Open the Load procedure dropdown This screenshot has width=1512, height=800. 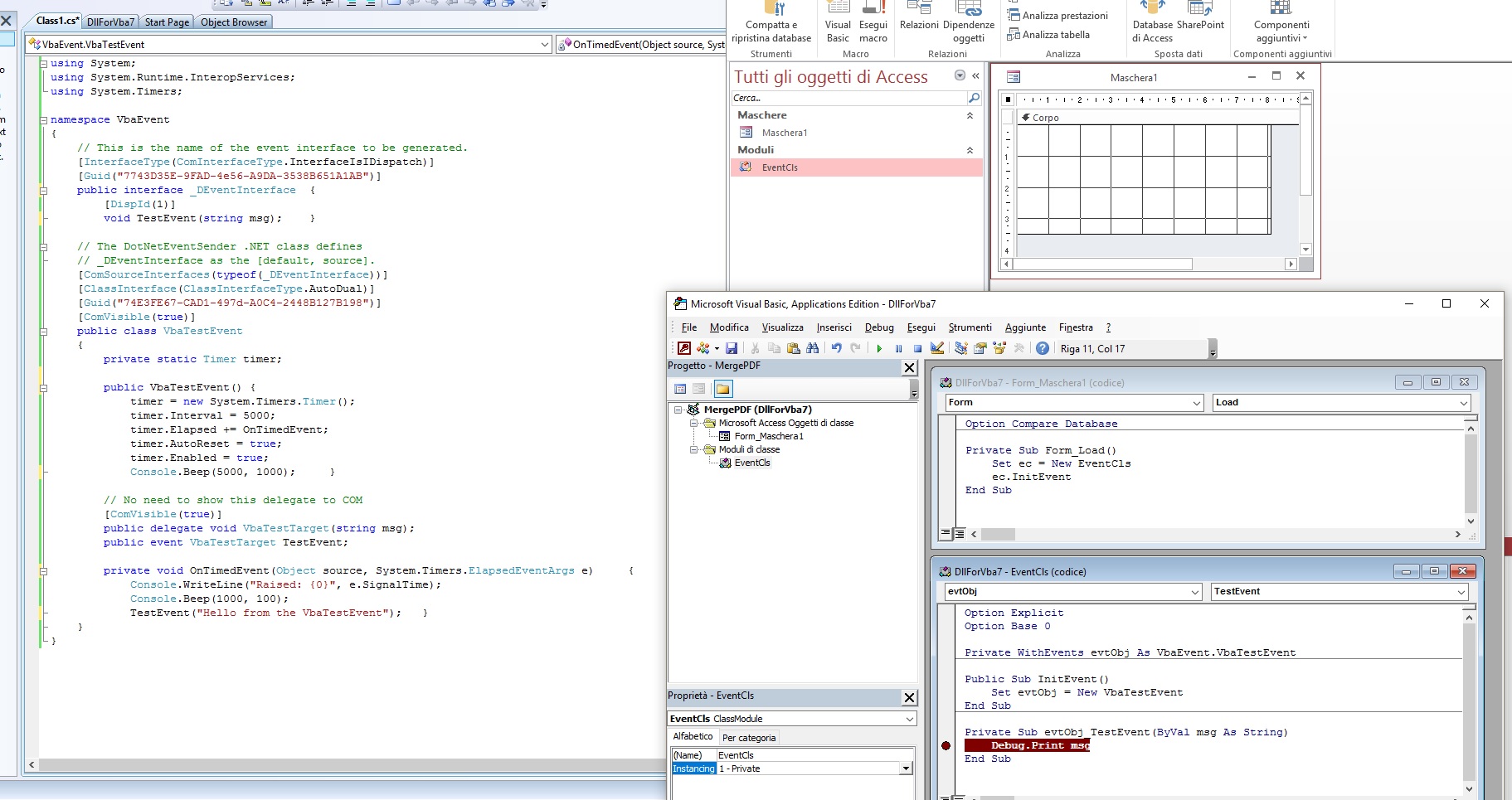[x=1463, y=403]
